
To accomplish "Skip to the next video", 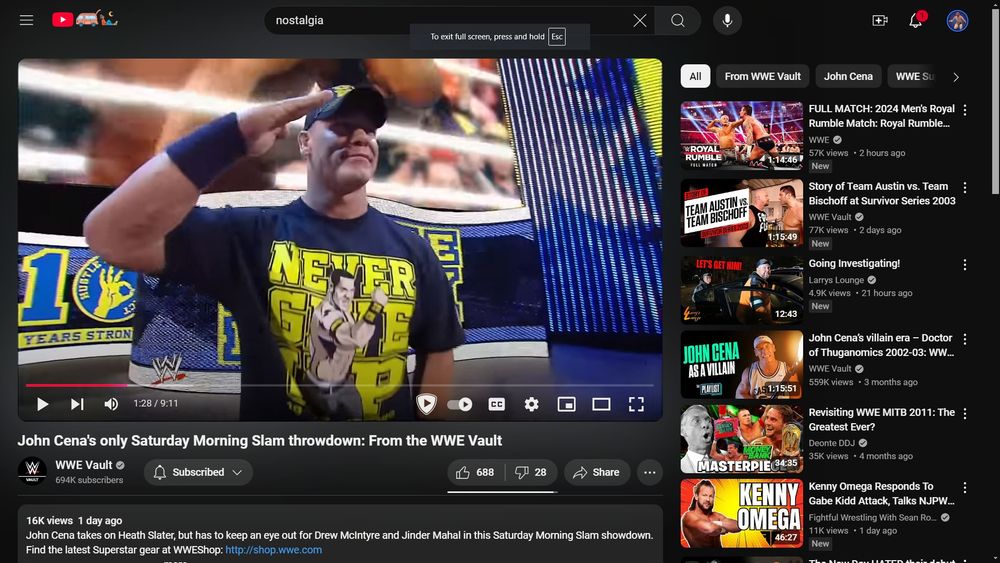I will (x=77, y=404).
